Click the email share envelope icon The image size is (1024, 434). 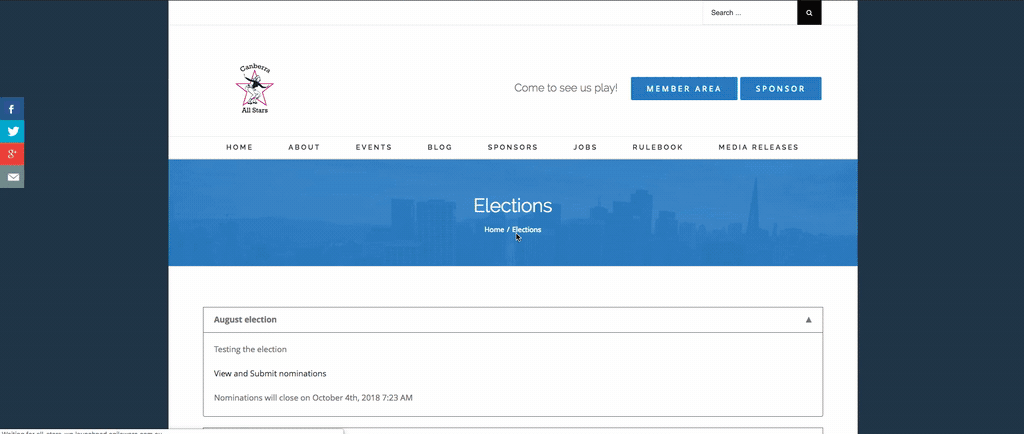click(x=12, y=177)
